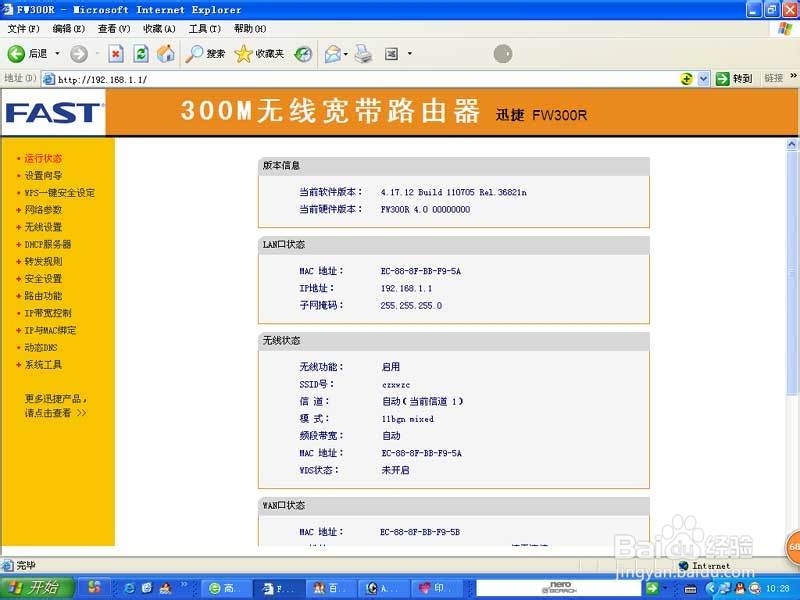
Task: Open the 收藏(A) menu
Action: click(x=159, y=29)
